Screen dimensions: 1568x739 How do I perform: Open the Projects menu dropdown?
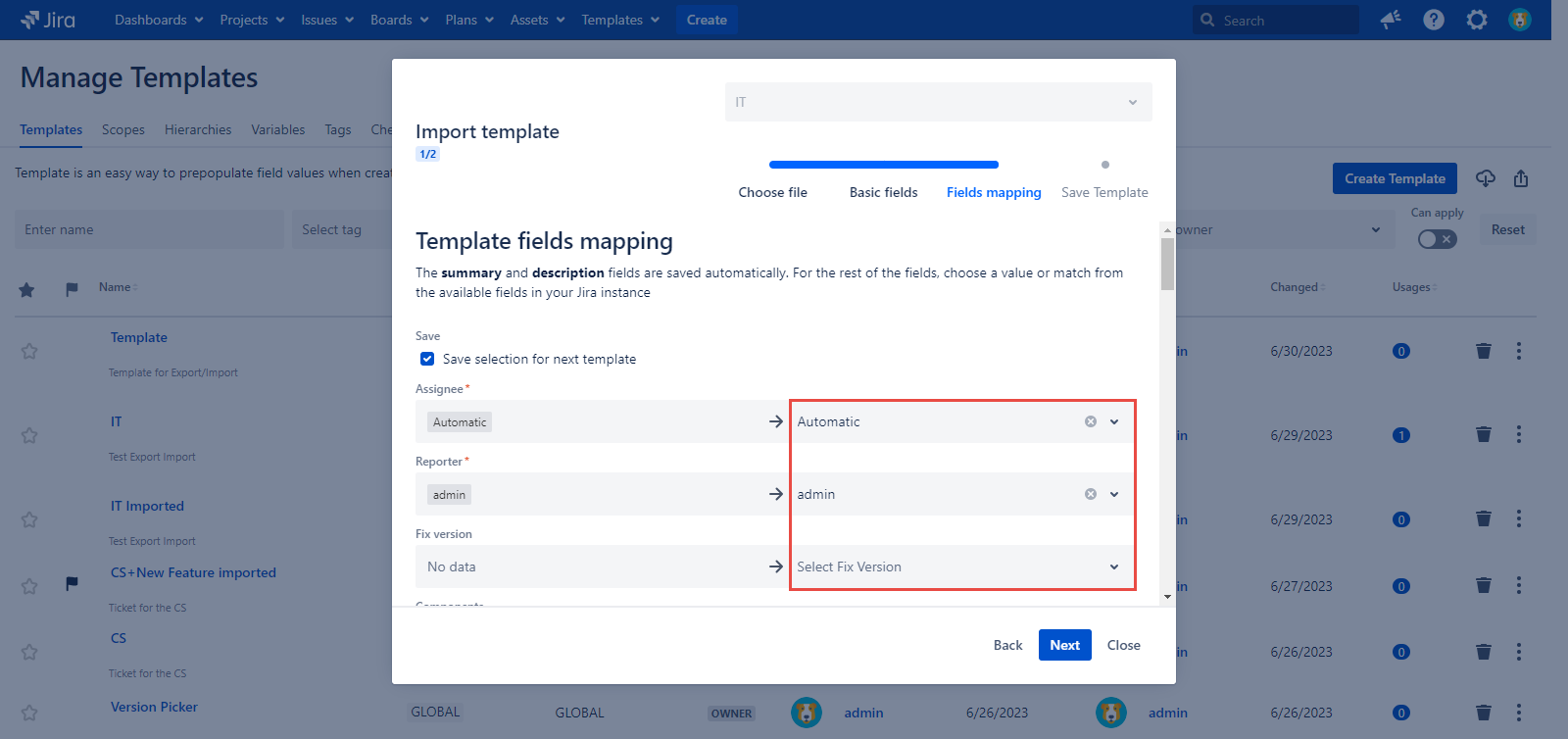(x=252, y=20)
